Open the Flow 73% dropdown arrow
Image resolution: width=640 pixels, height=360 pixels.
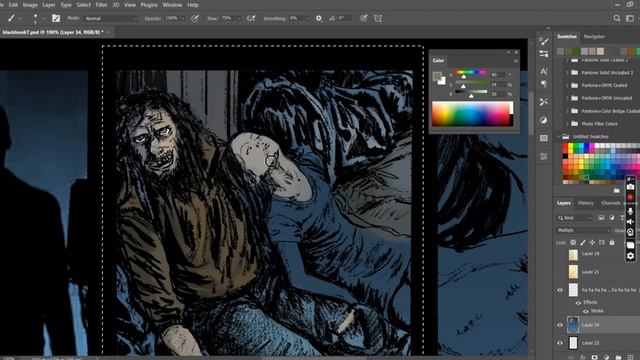click(x=238, y=18)
